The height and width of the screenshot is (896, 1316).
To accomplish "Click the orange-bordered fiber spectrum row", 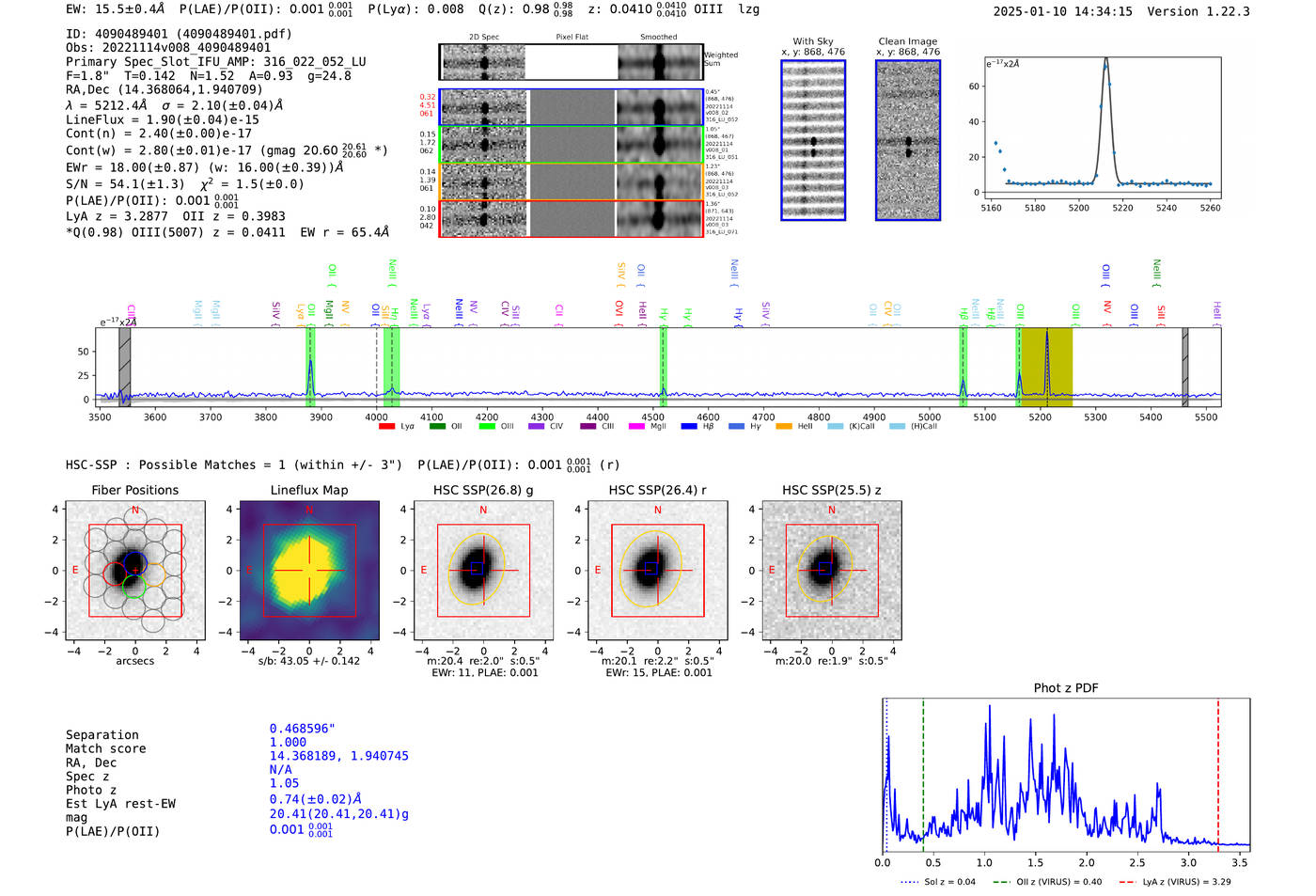I will (x=571, y=181).
